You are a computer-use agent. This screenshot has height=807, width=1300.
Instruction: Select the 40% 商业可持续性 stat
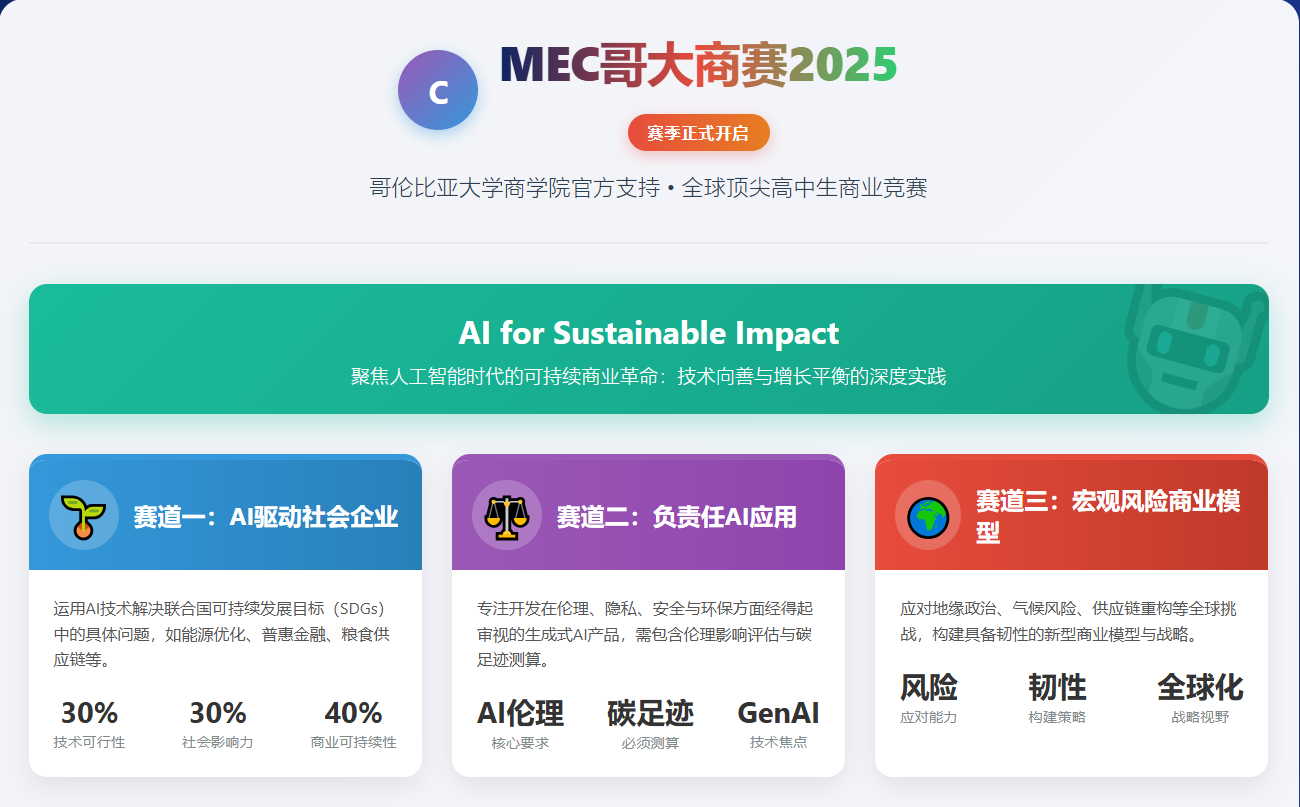353,724
